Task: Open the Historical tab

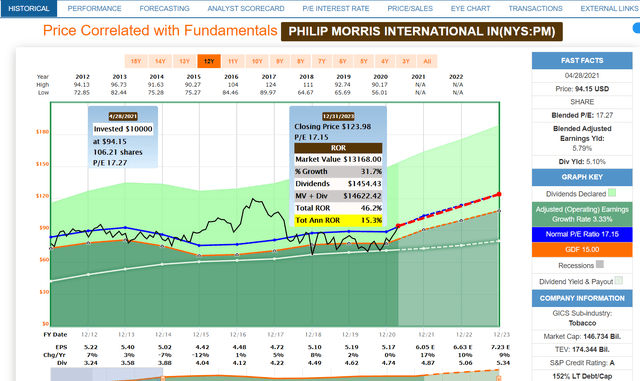Action: click(29, 9)
